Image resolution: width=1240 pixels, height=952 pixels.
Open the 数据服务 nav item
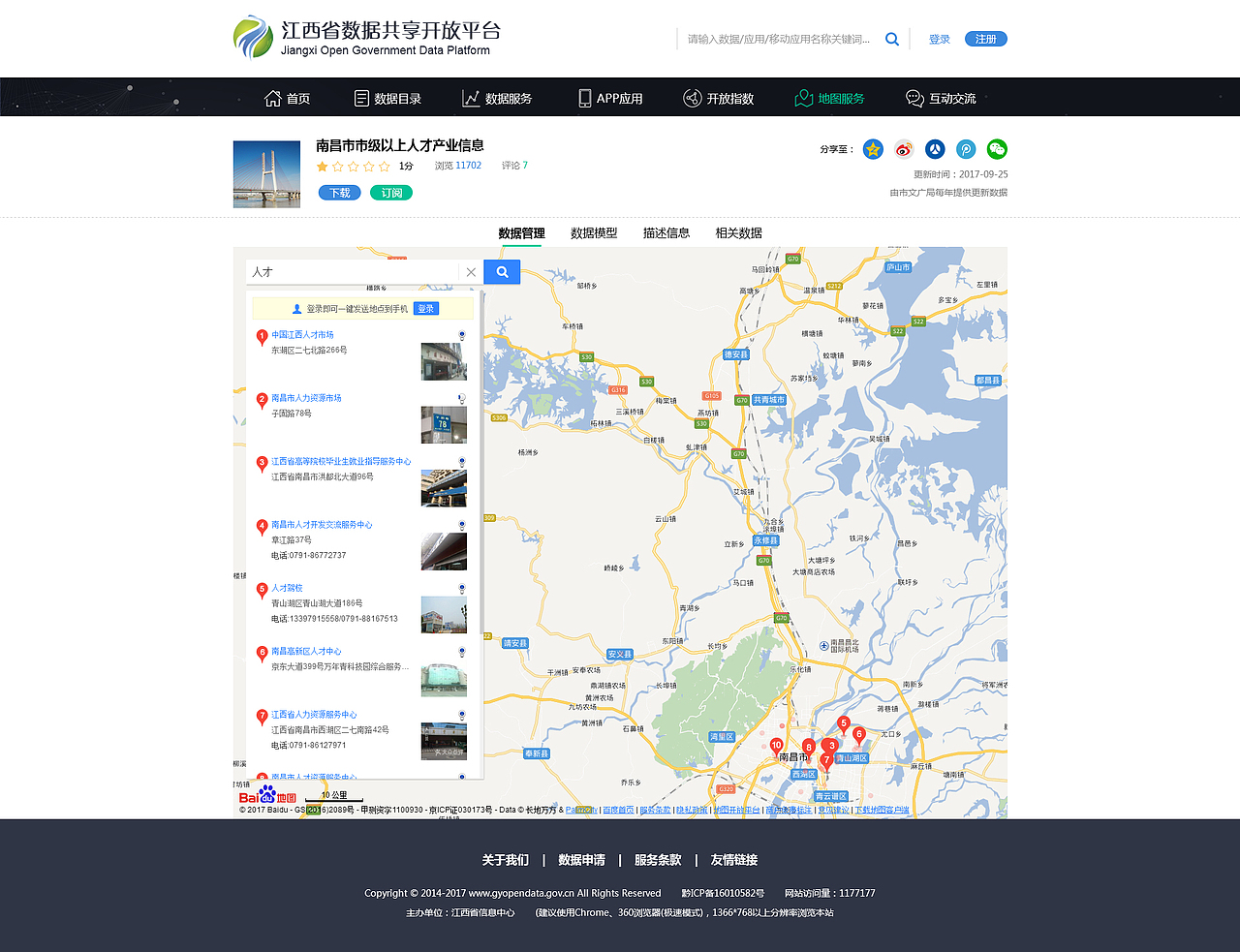[497, 98]
